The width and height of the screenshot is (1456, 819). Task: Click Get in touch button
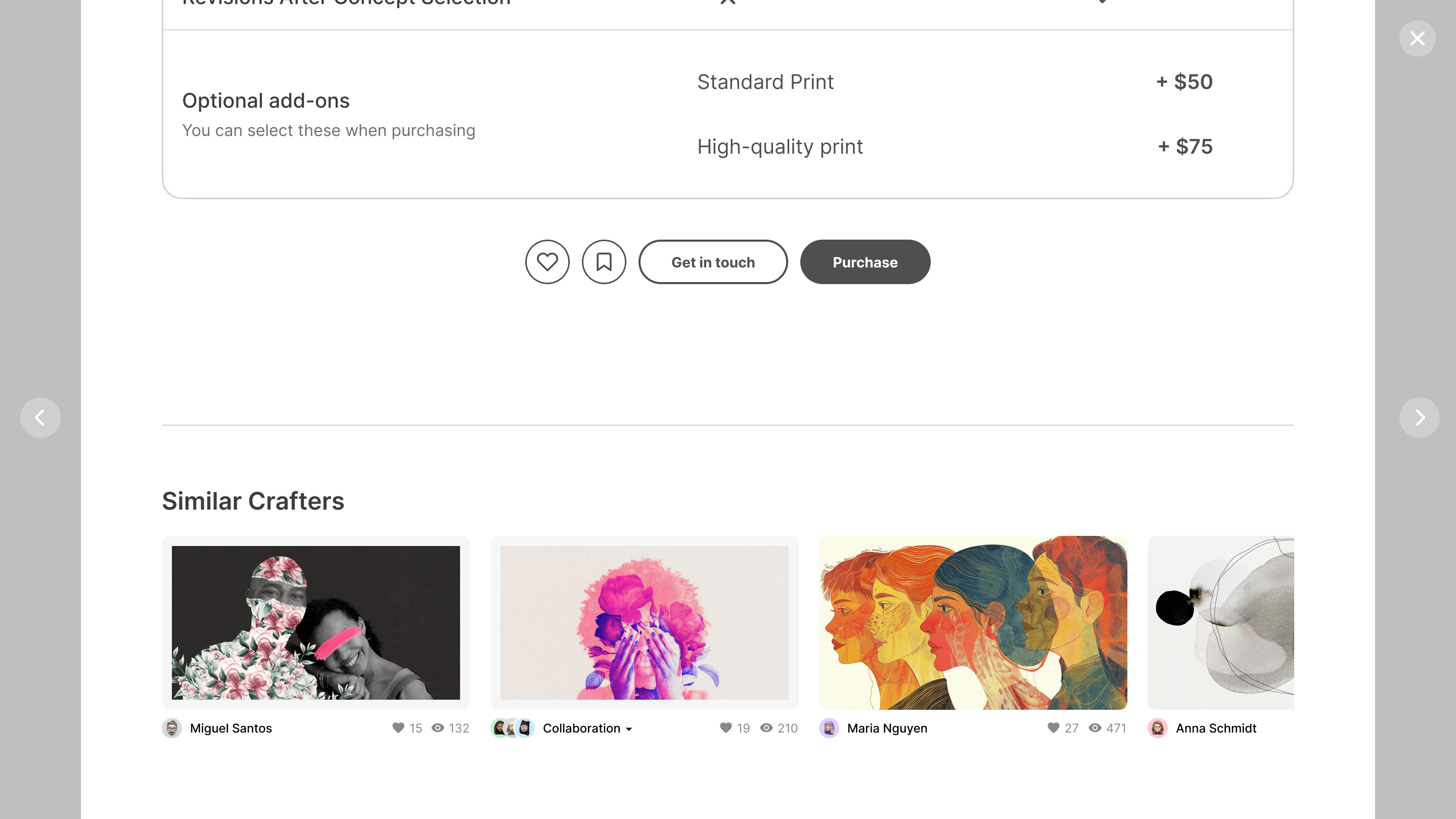[713, 262]
